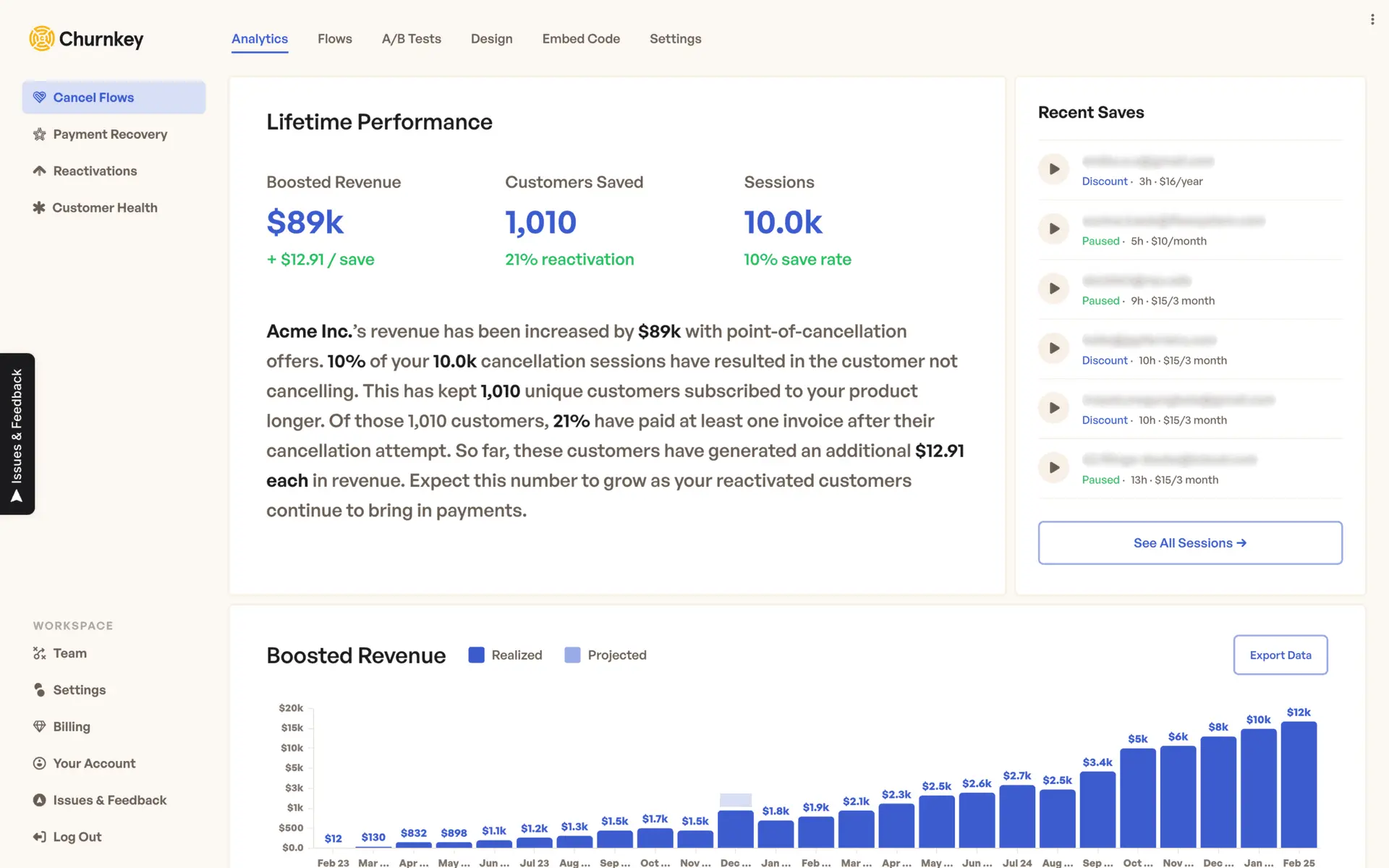Screen dimensions: 1389x868
Task: Play the first Discount $16/year session
Action: pos(1053,169)
